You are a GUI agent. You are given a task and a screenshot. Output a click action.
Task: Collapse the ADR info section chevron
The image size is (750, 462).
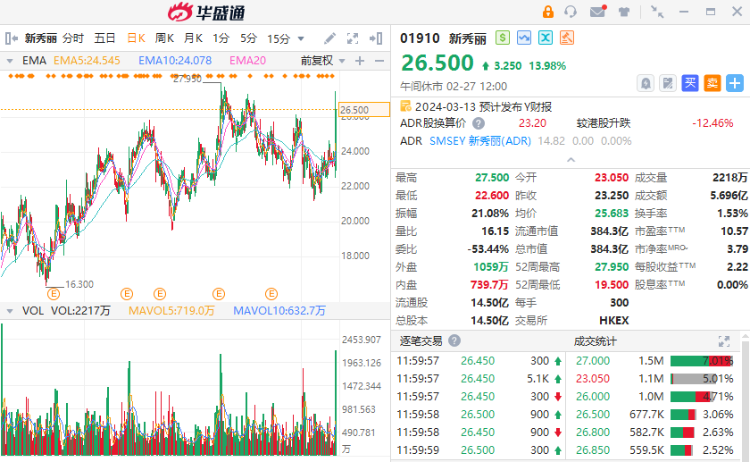[x=571, y=160]
